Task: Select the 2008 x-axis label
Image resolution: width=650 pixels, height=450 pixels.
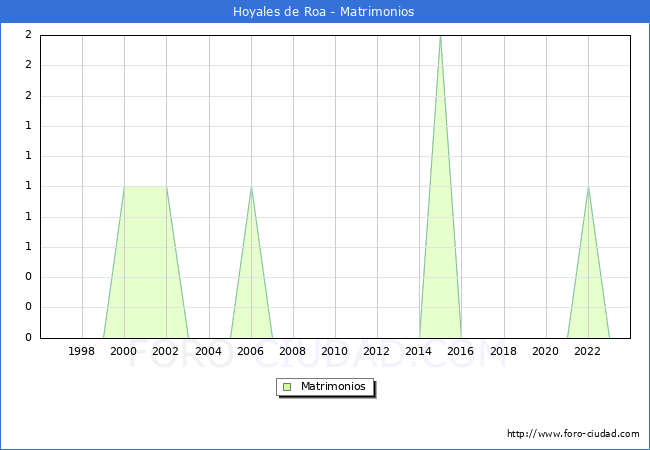Action: 293,351
